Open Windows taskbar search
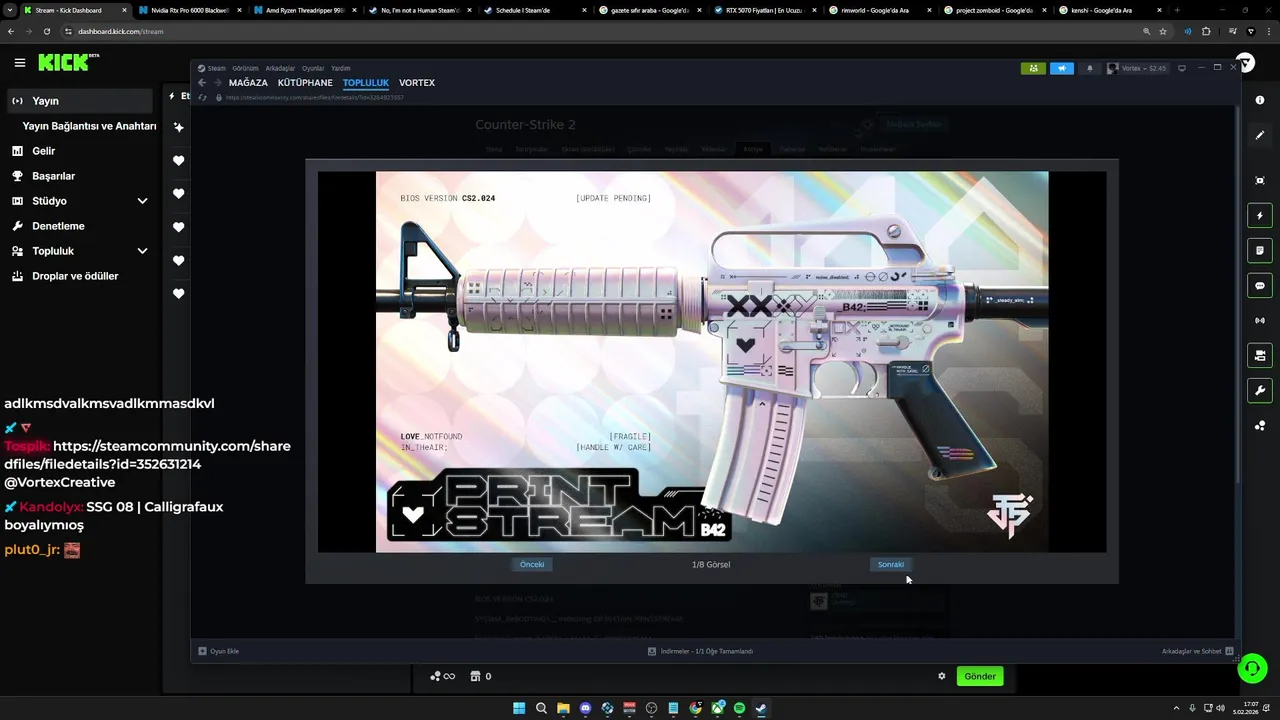Screen dimensions: 1280x720 (x=541, y=708)
